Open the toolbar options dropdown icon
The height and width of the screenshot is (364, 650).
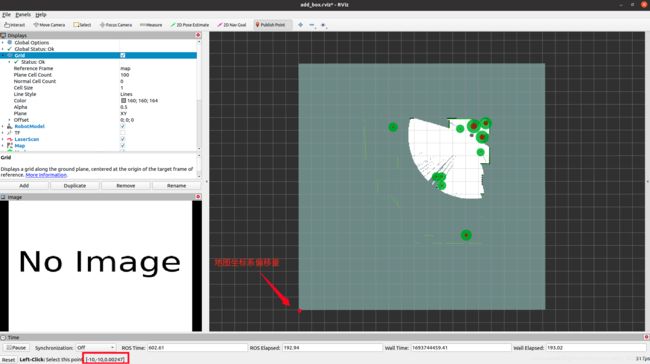click(323, 25)
